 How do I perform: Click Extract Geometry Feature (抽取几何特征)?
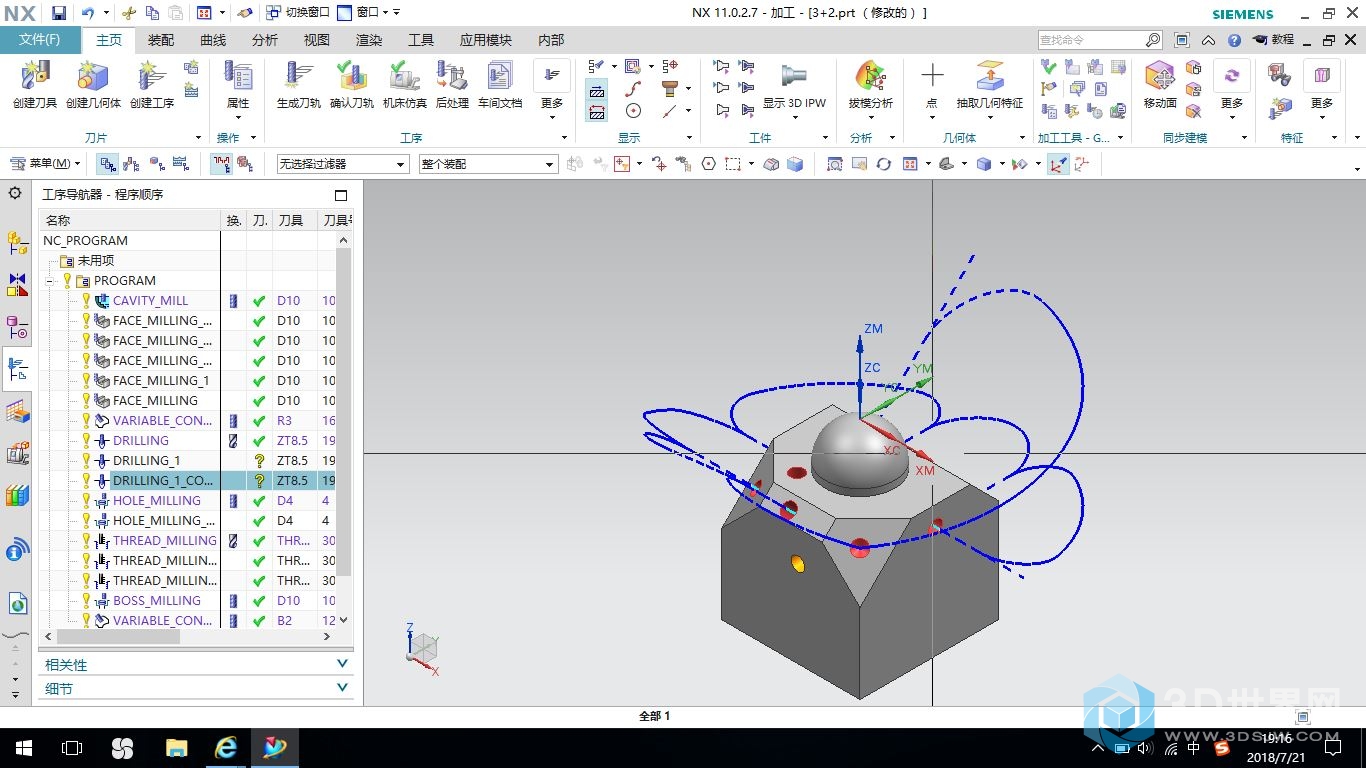[x=989, y=85]
